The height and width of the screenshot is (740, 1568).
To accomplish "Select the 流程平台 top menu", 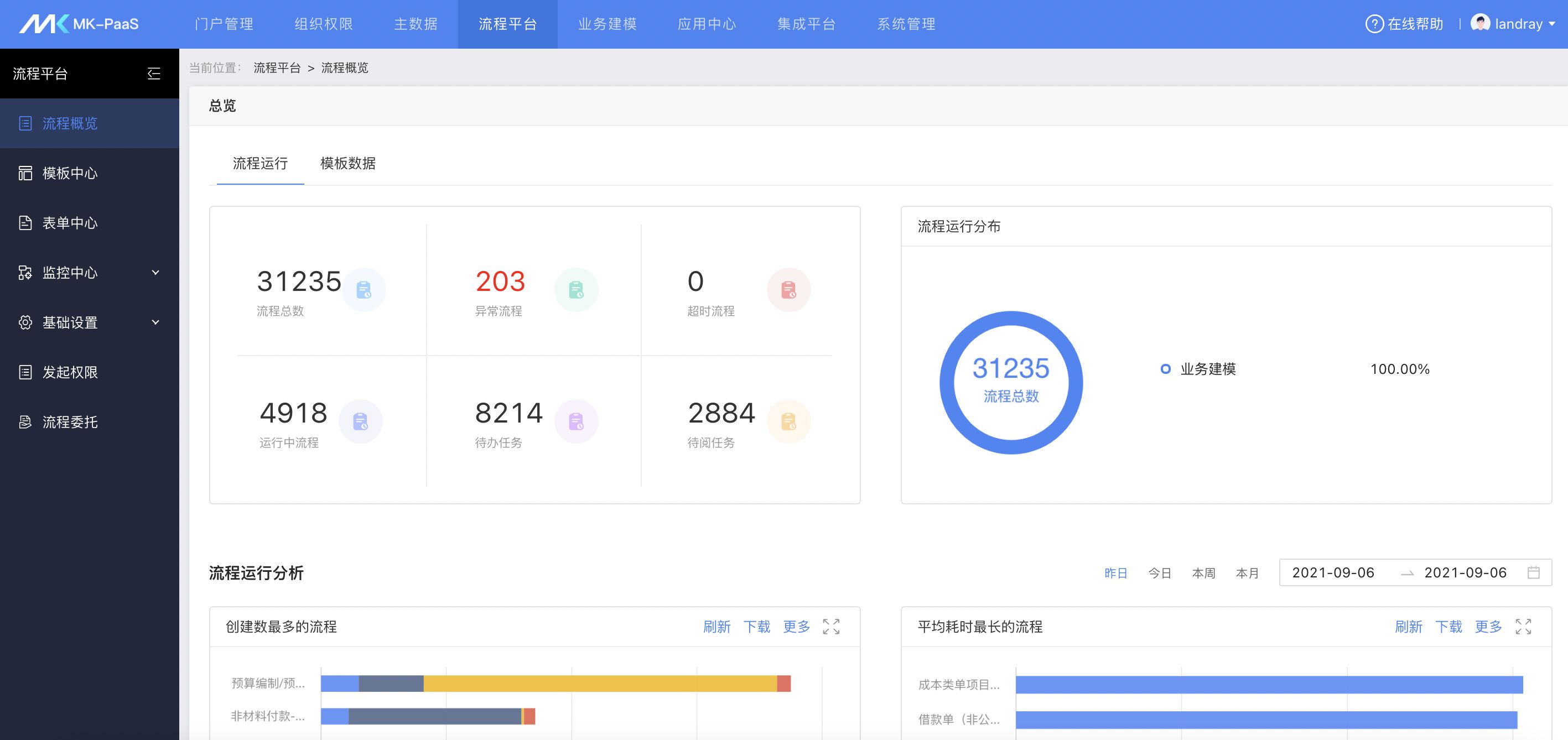I will (508, 24).
